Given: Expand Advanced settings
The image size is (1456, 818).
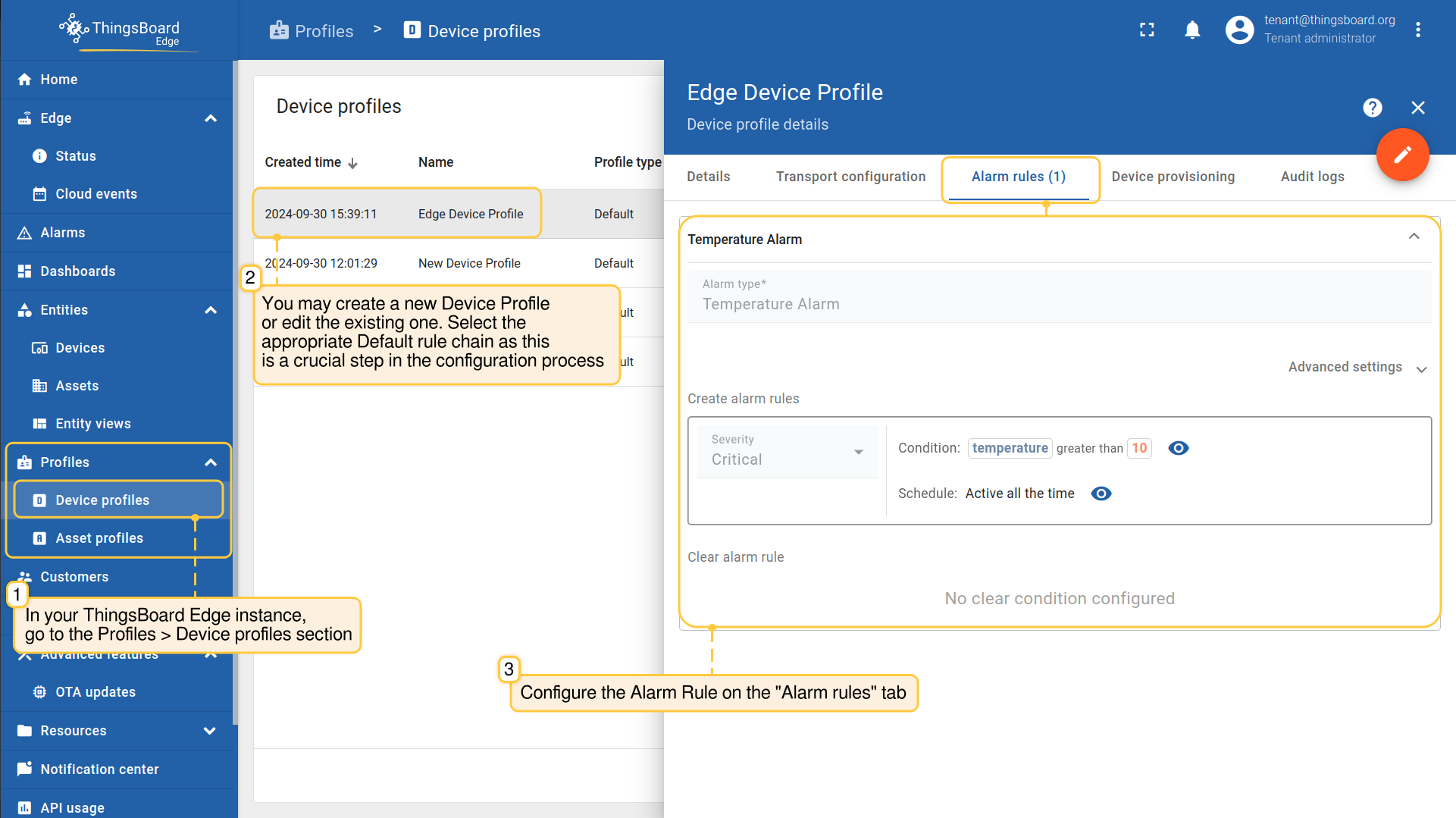Looking at the screenshot, I should click(1357, 368).
